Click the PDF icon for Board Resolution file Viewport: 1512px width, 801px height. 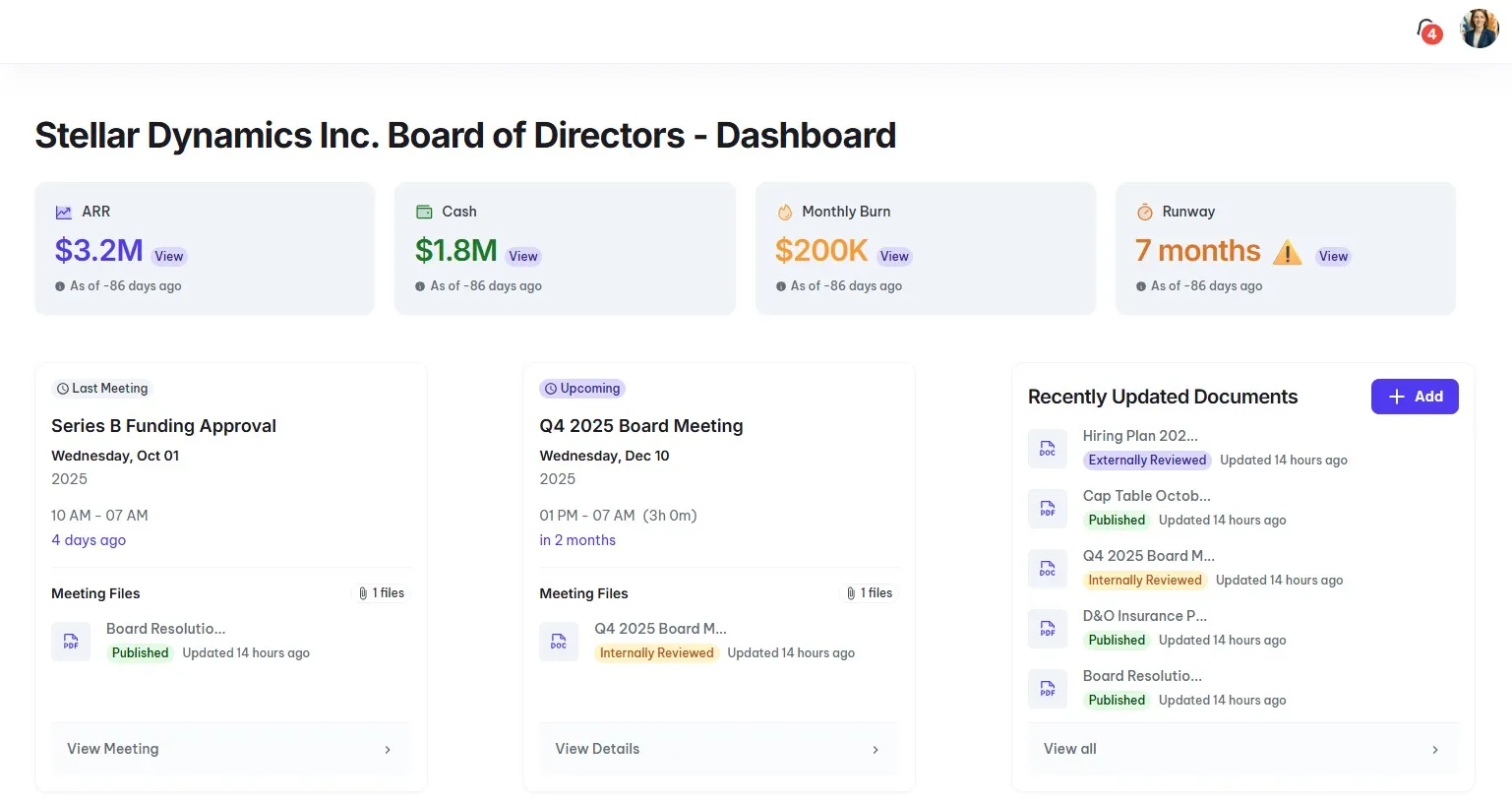71,641
